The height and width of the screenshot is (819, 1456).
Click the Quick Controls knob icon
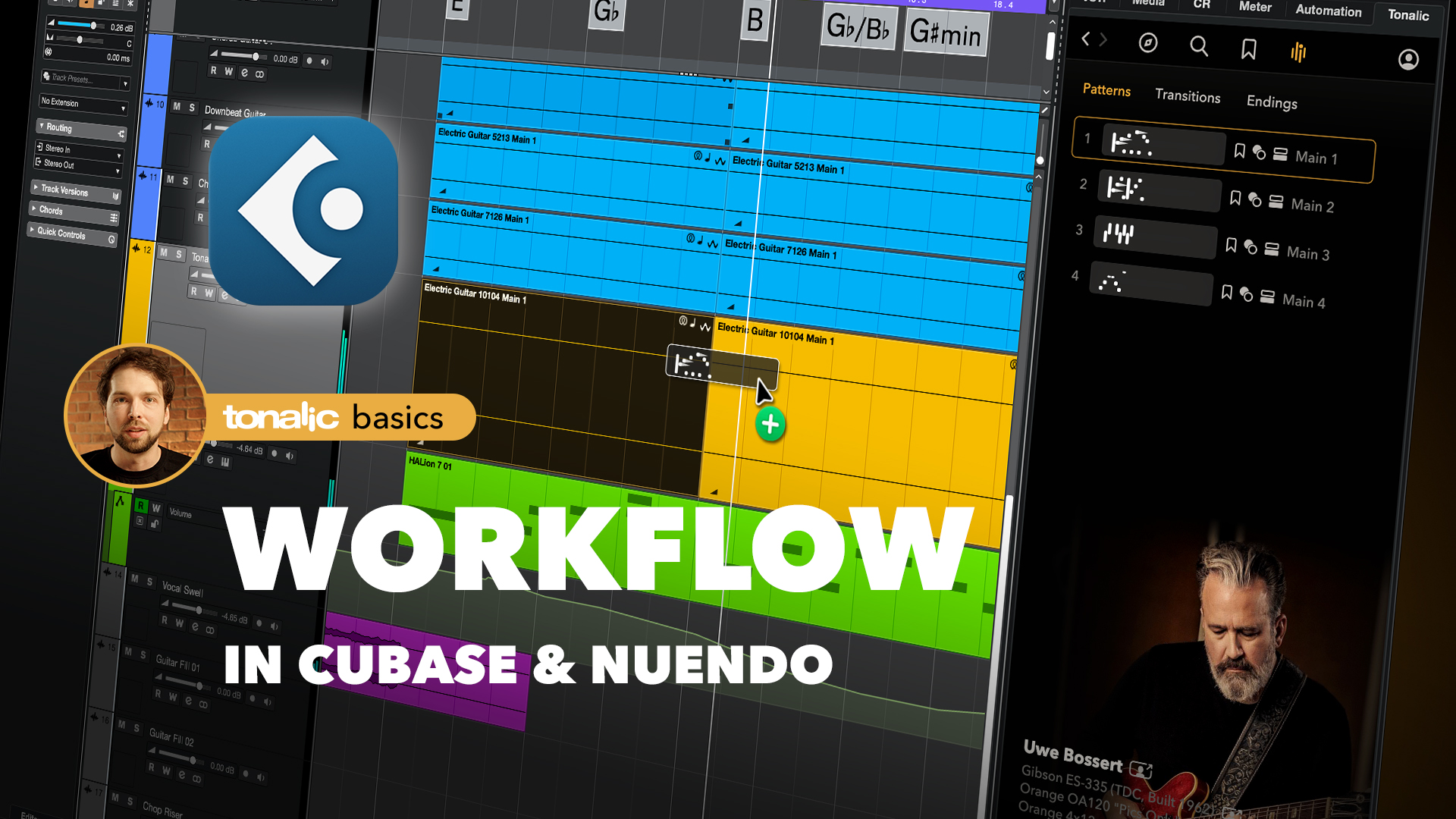click(111, 240)
